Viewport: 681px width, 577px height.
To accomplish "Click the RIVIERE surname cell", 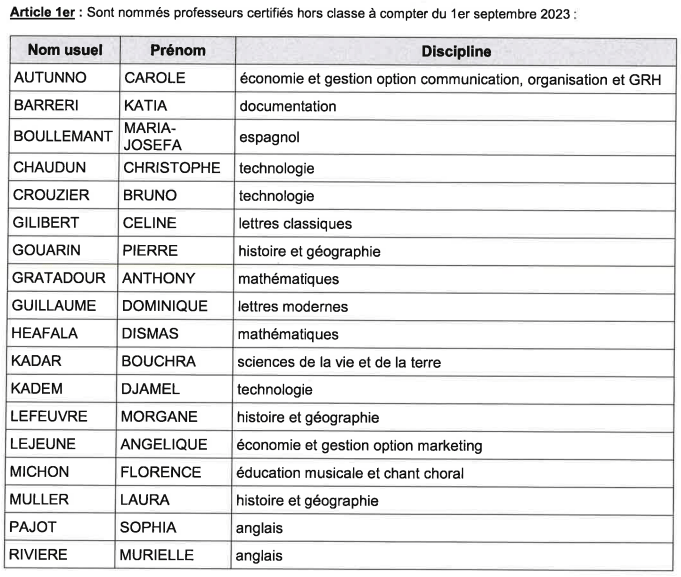I will (x=45, y=555).
